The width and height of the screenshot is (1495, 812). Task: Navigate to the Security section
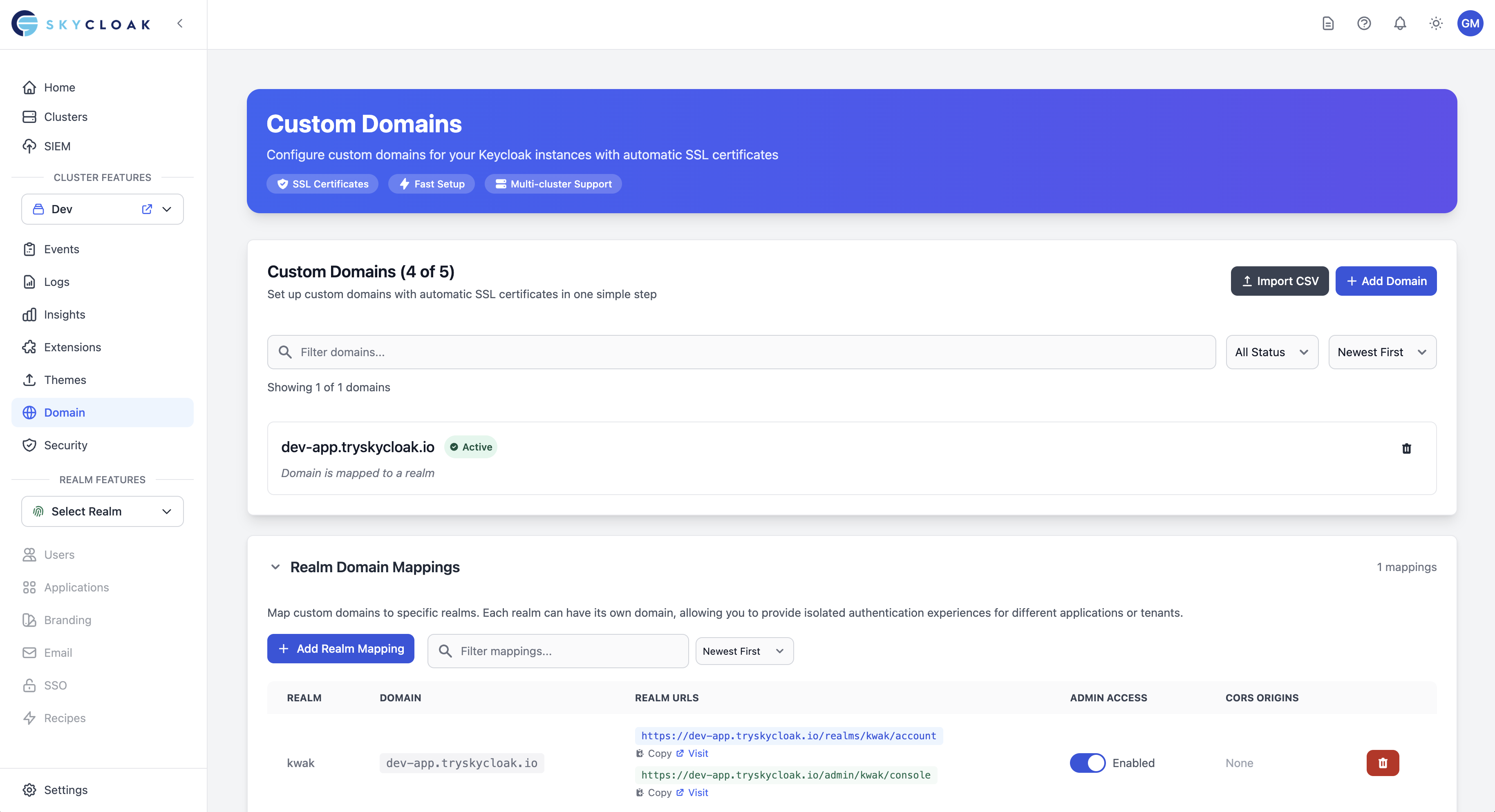pyautogui.click(x=65, y=445)
